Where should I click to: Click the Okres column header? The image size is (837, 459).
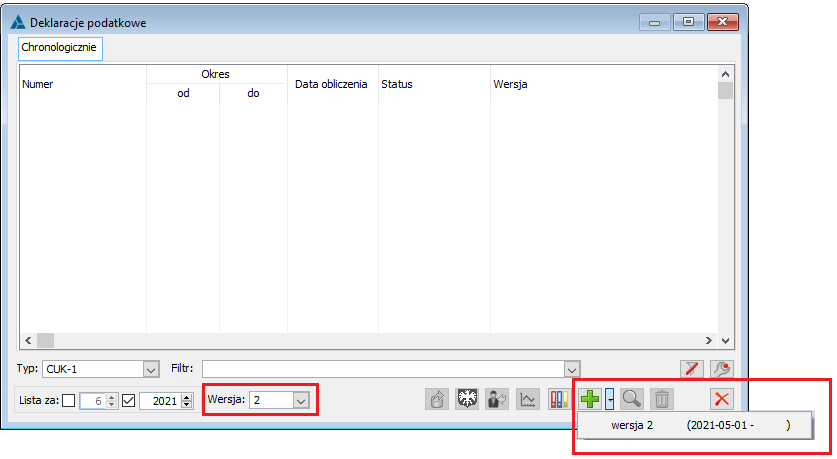(x=216, y=74)
